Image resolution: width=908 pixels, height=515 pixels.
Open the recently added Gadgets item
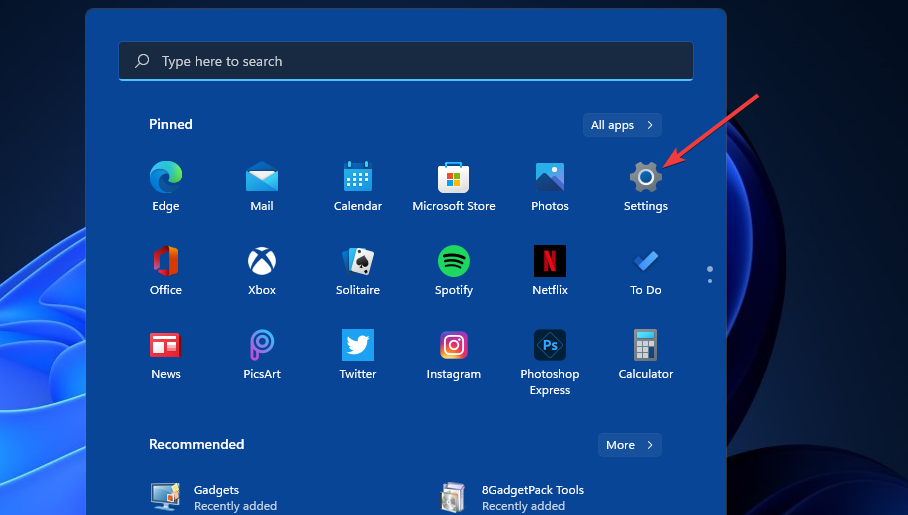click(x=214, y=497)
